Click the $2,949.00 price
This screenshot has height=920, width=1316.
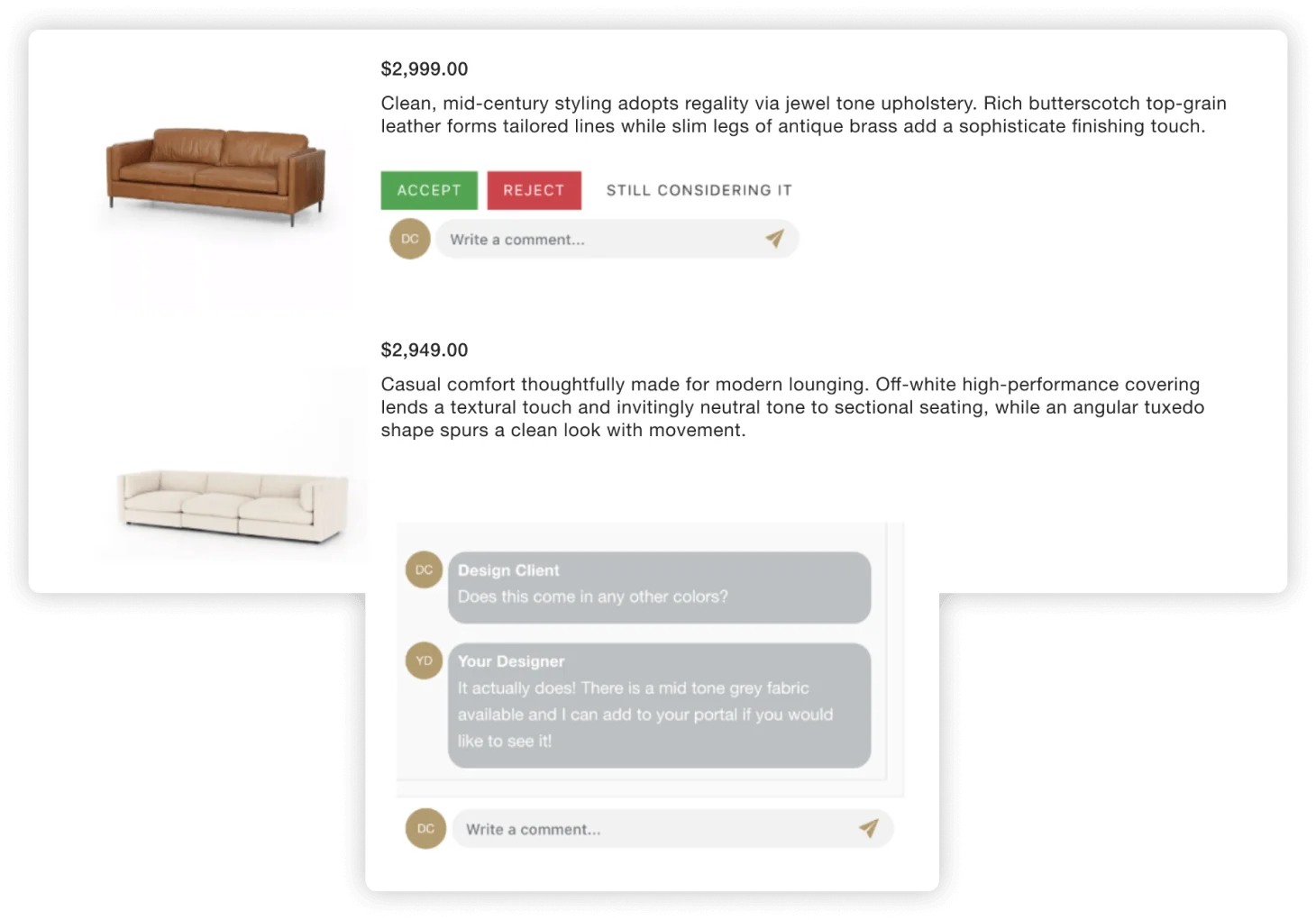[x=425, y=351]
